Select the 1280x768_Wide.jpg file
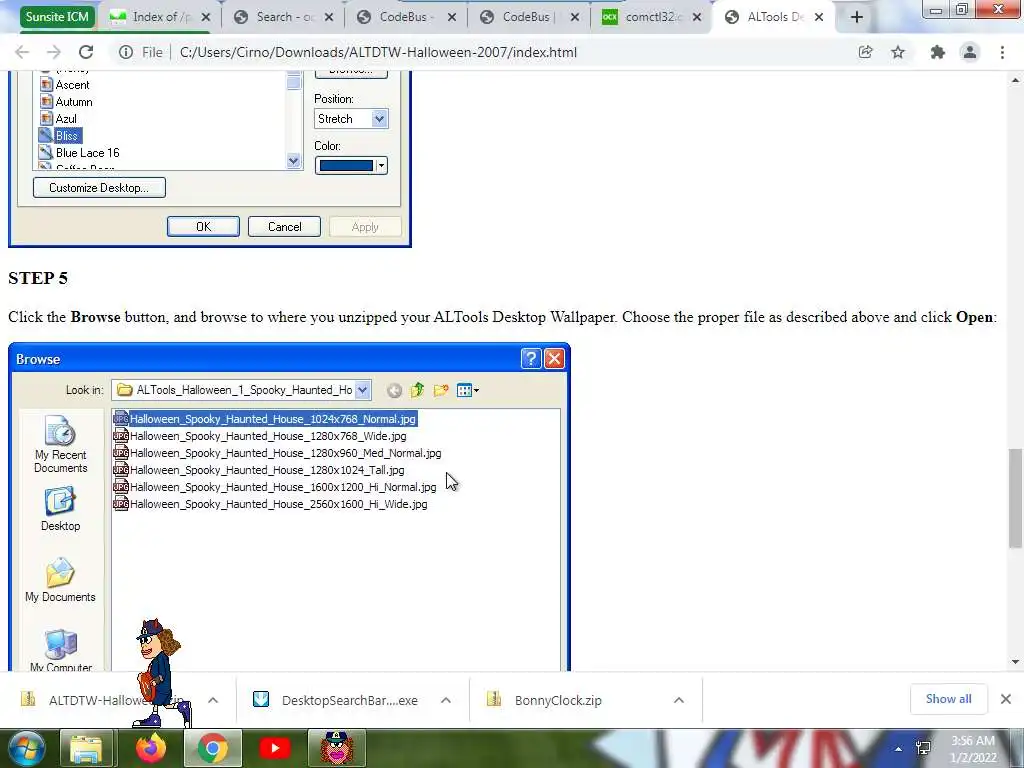 click(x=260, y=436)
